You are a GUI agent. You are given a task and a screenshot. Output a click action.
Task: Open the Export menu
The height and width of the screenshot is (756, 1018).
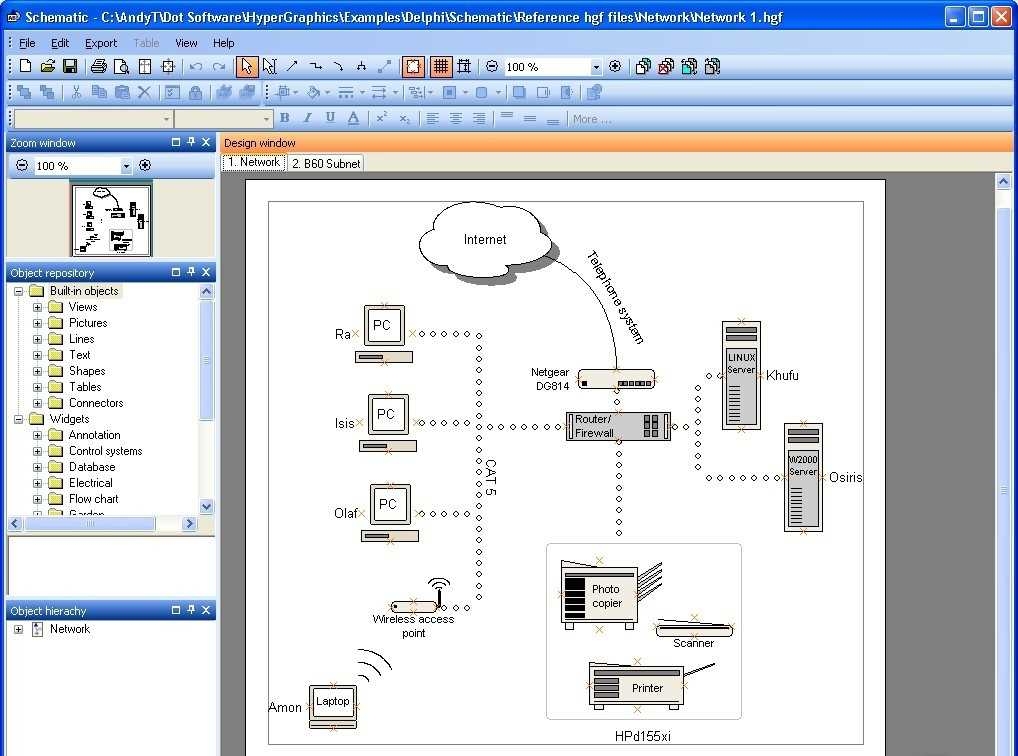click(x=100, y=42)
